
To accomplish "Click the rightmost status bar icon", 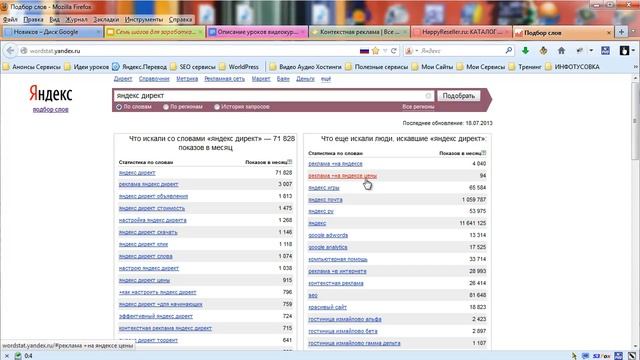I will tap(632, 356).
